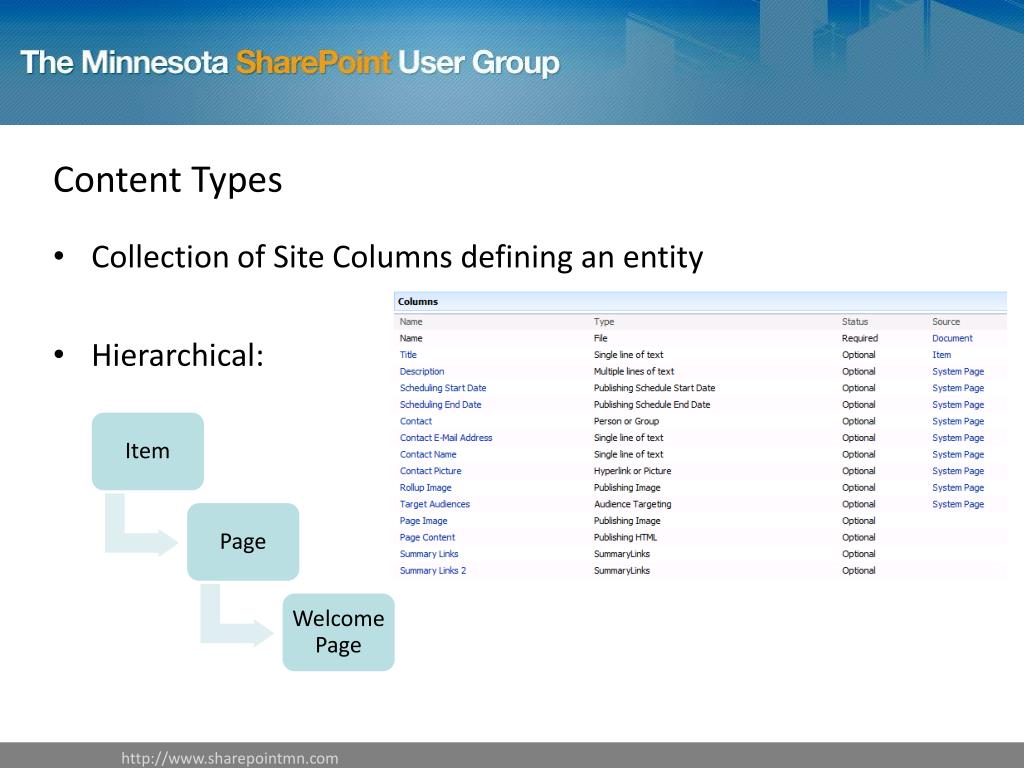Click the 'Multiple lines of text' type cell
The image size is (1024, 768).
633,372
